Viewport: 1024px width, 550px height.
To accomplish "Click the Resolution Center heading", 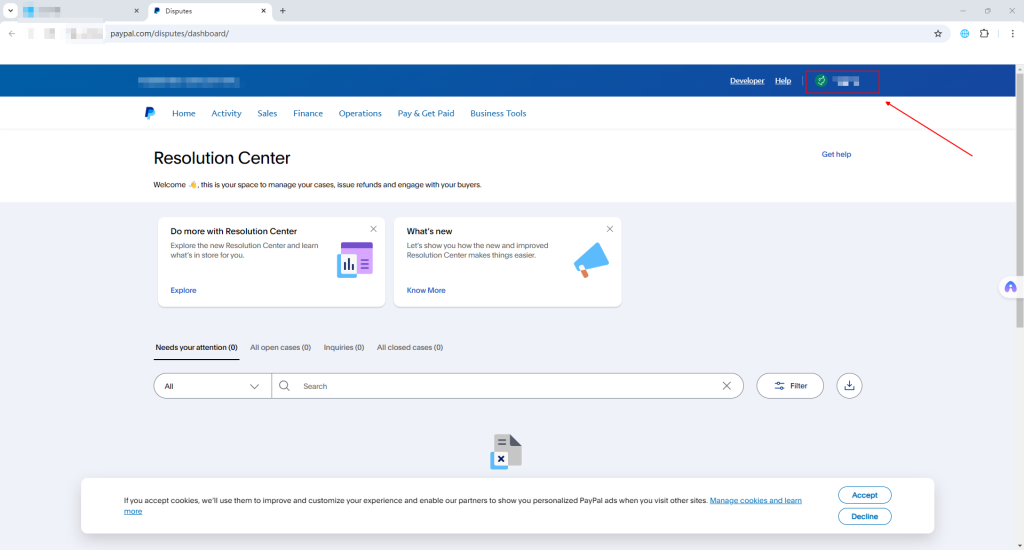I will pyautogui.click(x=222, y=158).
